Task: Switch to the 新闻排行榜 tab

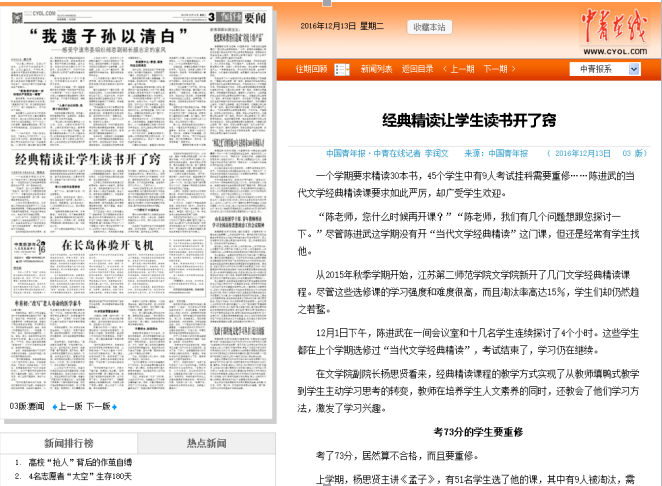Action: (68, 443)
